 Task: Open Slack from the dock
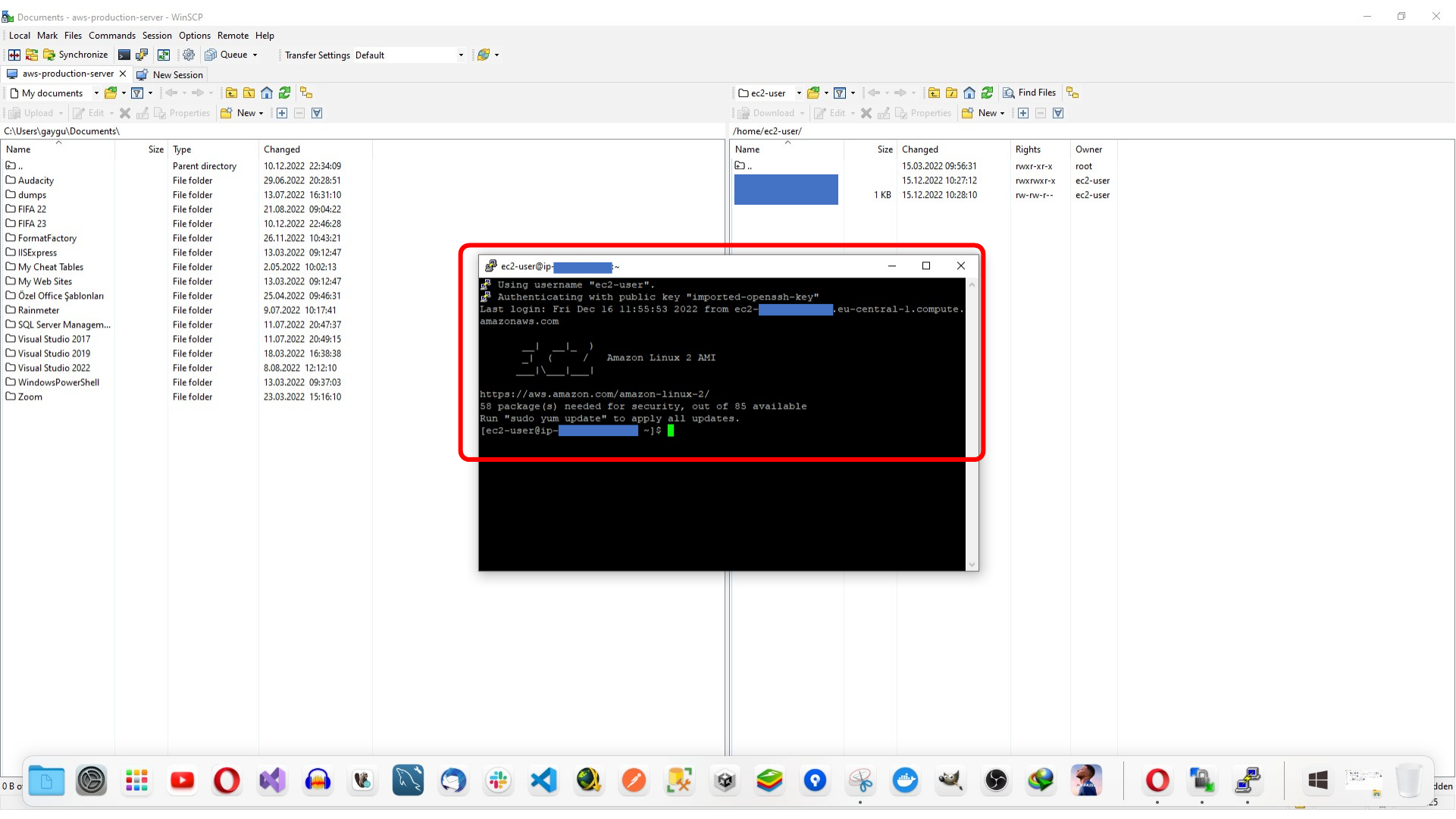point(498,780)
